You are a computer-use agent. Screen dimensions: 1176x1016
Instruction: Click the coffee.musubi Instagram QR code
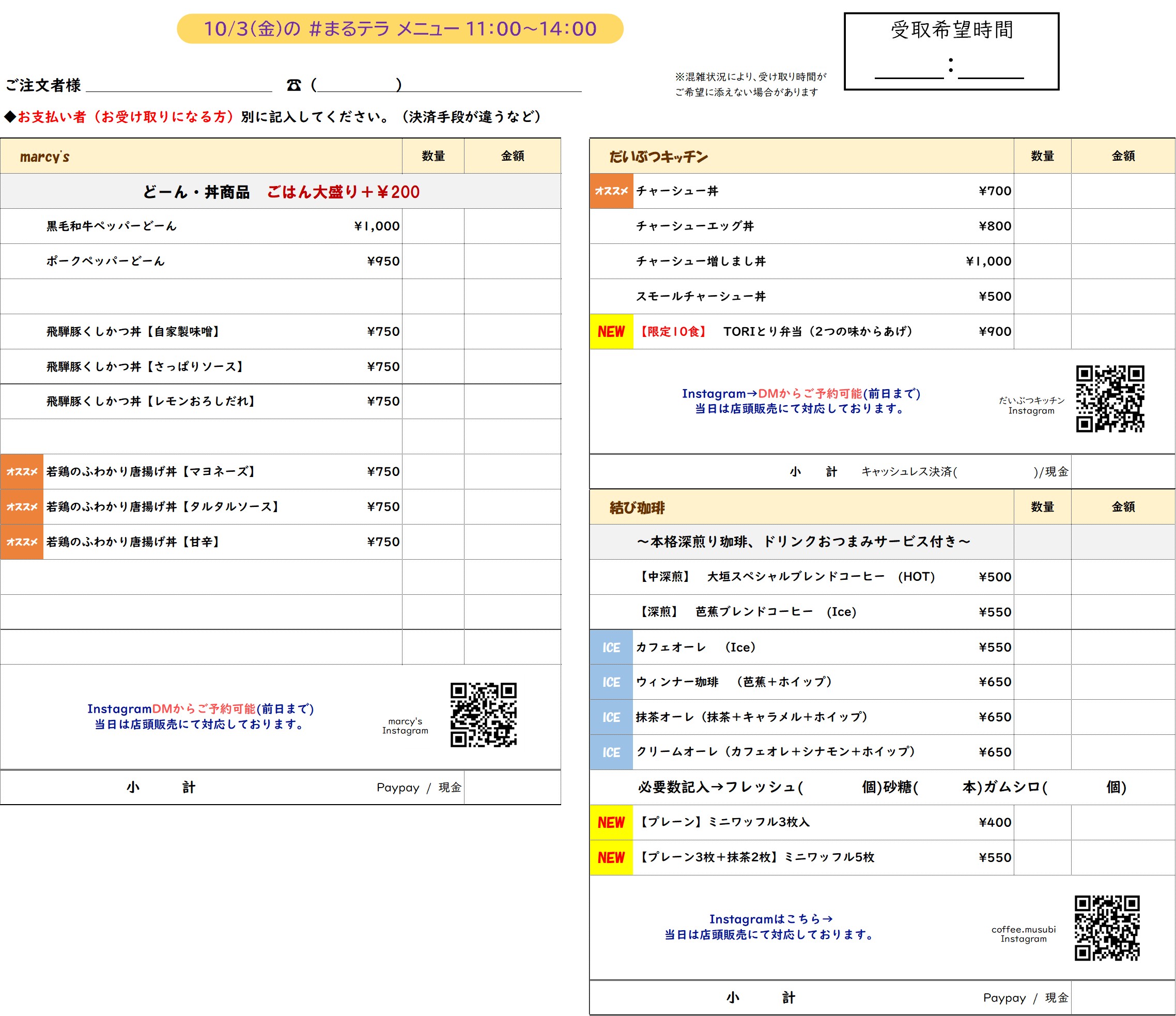point(1107,928)
